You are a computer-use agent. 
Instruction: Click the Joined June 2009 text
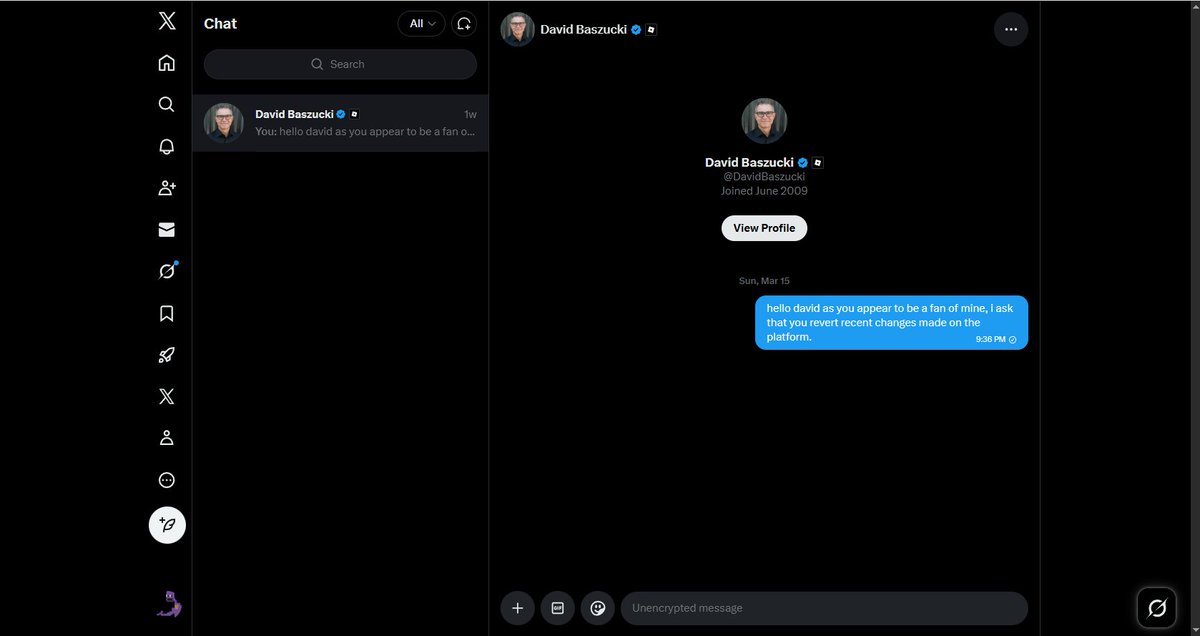(x=764, y=191)
